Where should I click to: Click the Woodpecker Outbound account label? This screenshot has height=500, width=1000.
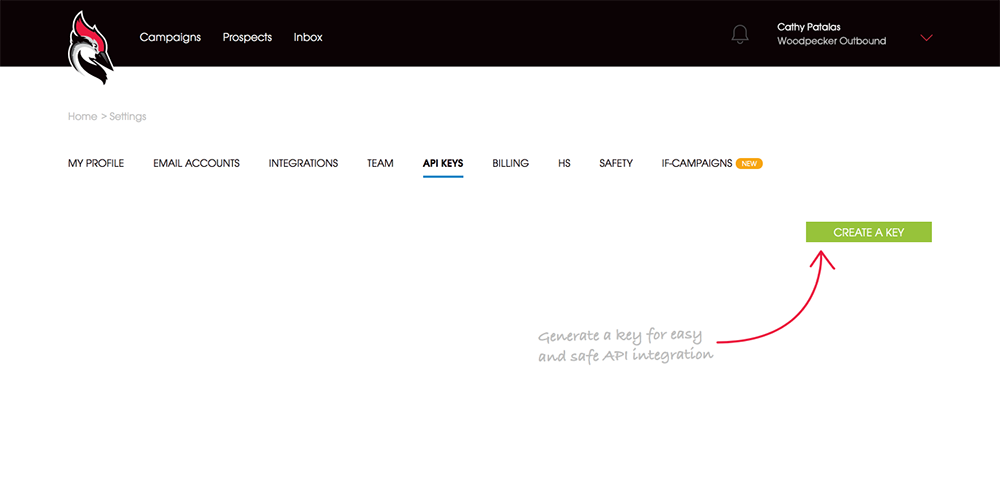tap(832, 41)
